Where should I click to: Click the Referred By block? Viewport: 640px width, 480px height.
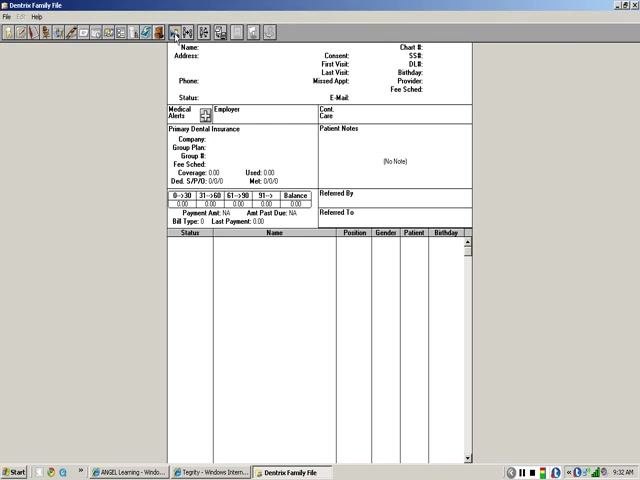[x=395, y=198]
